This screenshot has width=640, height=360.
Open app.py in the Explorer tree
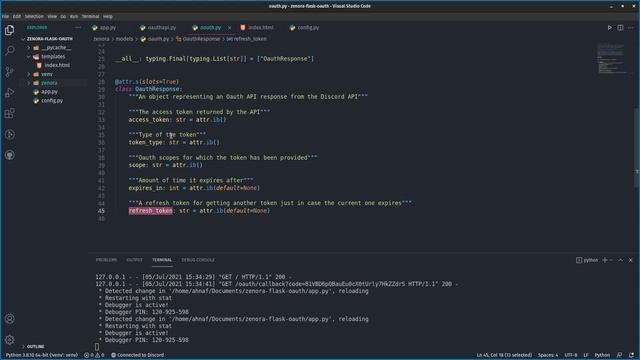[x=49, y=92]
